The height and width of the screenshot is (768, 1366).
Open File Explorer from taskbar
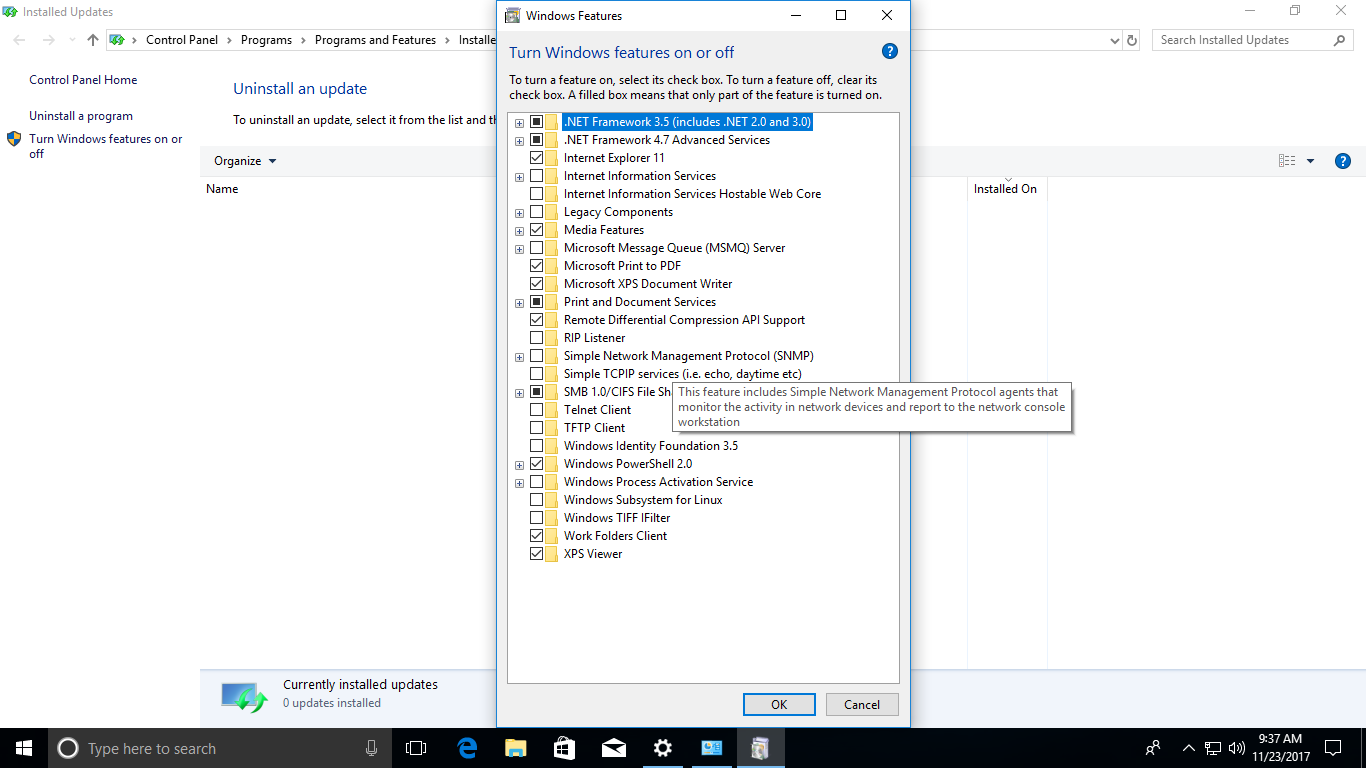click(x=516, y=748)
